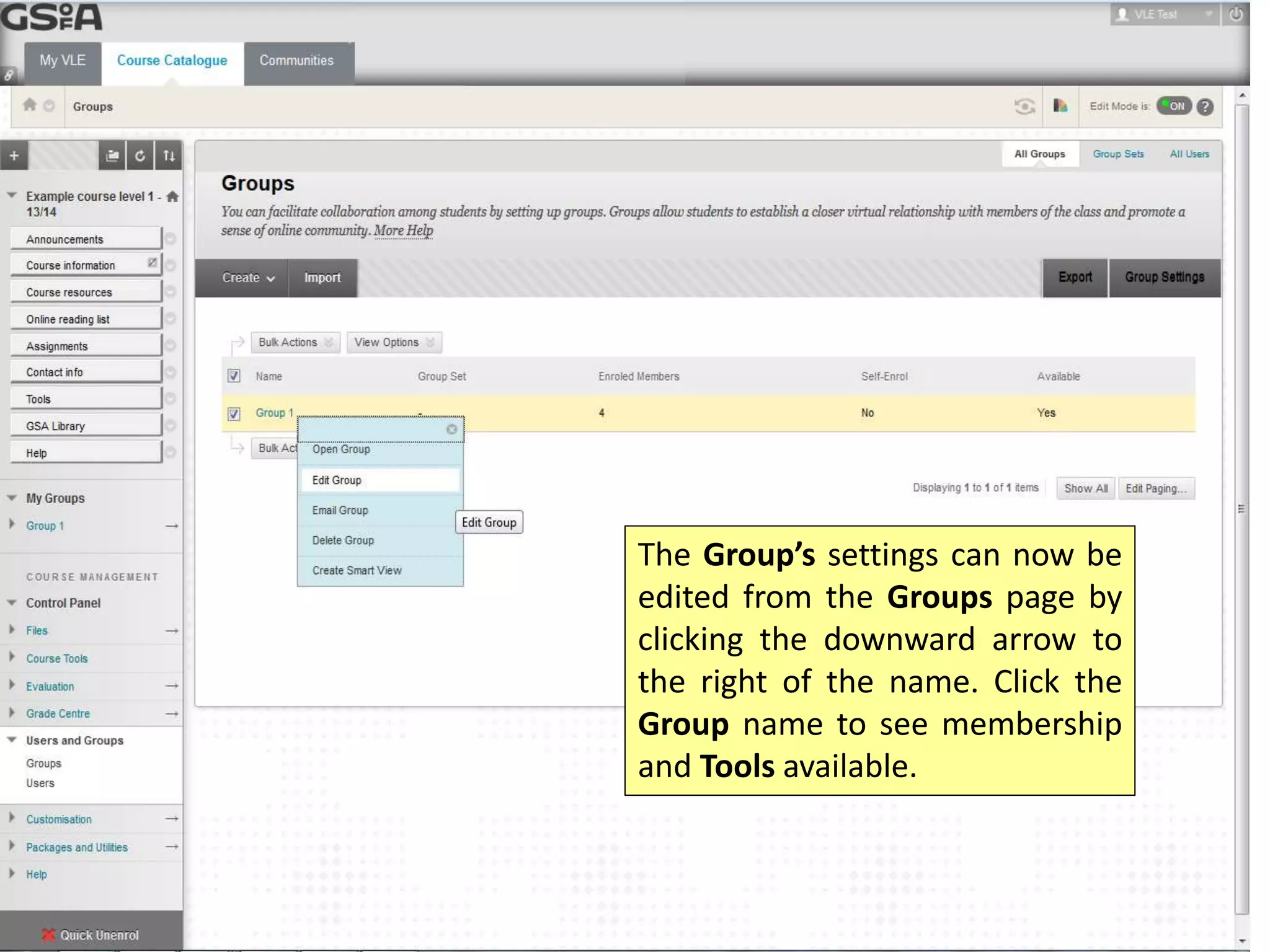Open the Online reading list menu item

(86, 319)
